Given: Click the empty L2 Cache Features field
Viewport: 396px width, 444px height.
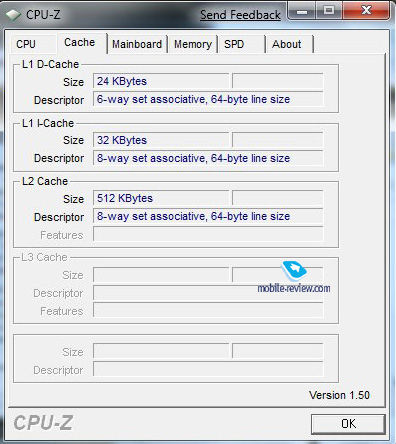Looking at the screenshot, I should click(x=208, y=234).
